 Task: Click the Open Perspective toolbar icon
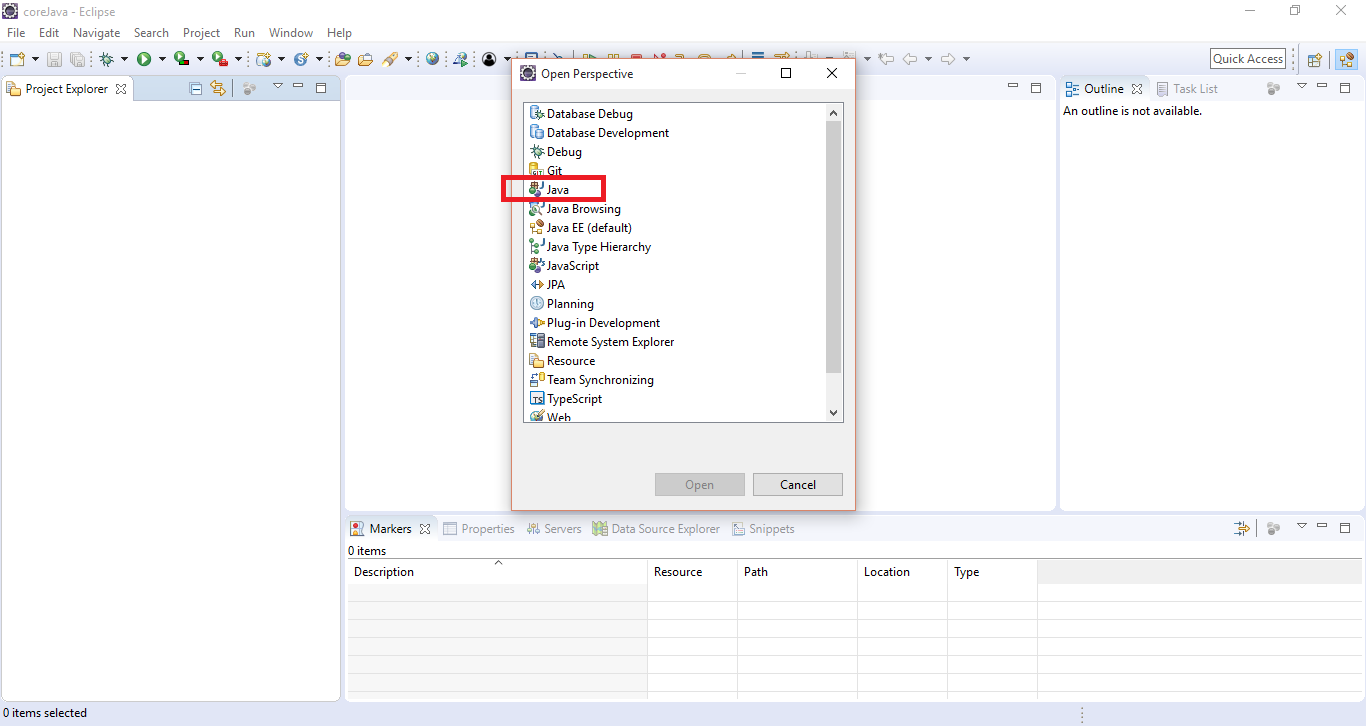point(1315,60)
